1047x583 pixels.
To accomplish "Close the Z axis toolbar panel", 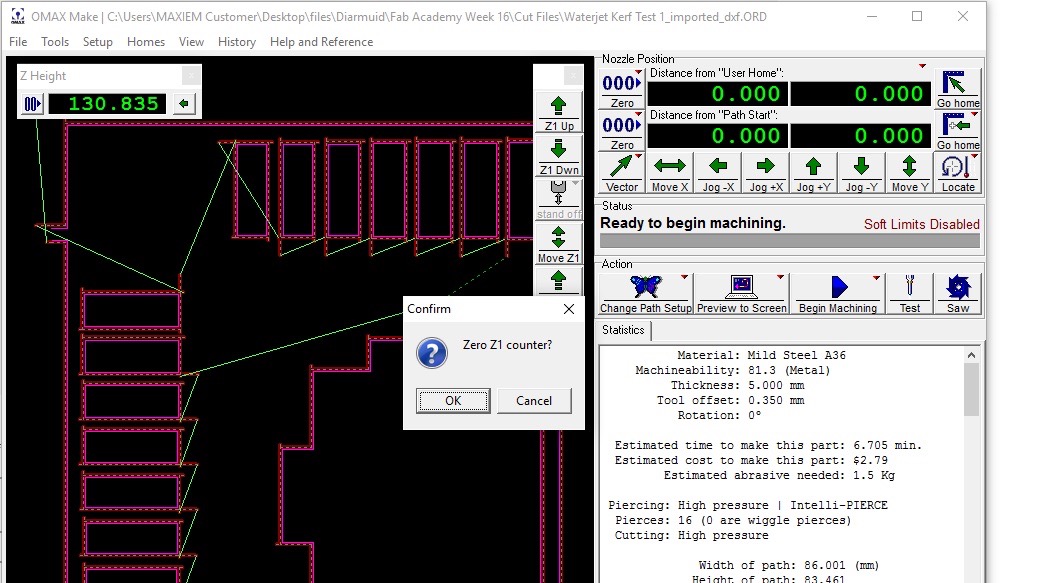I will click(x=572, y=75).
